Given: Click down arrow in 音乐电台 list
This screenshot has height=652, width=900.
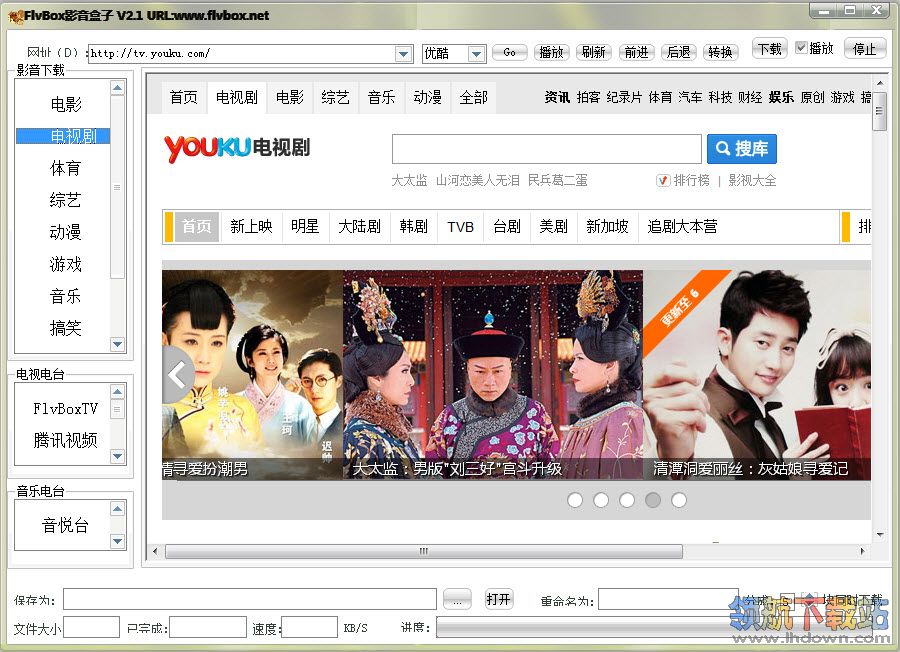Looking at the screenshot, I should click(117, 541).
